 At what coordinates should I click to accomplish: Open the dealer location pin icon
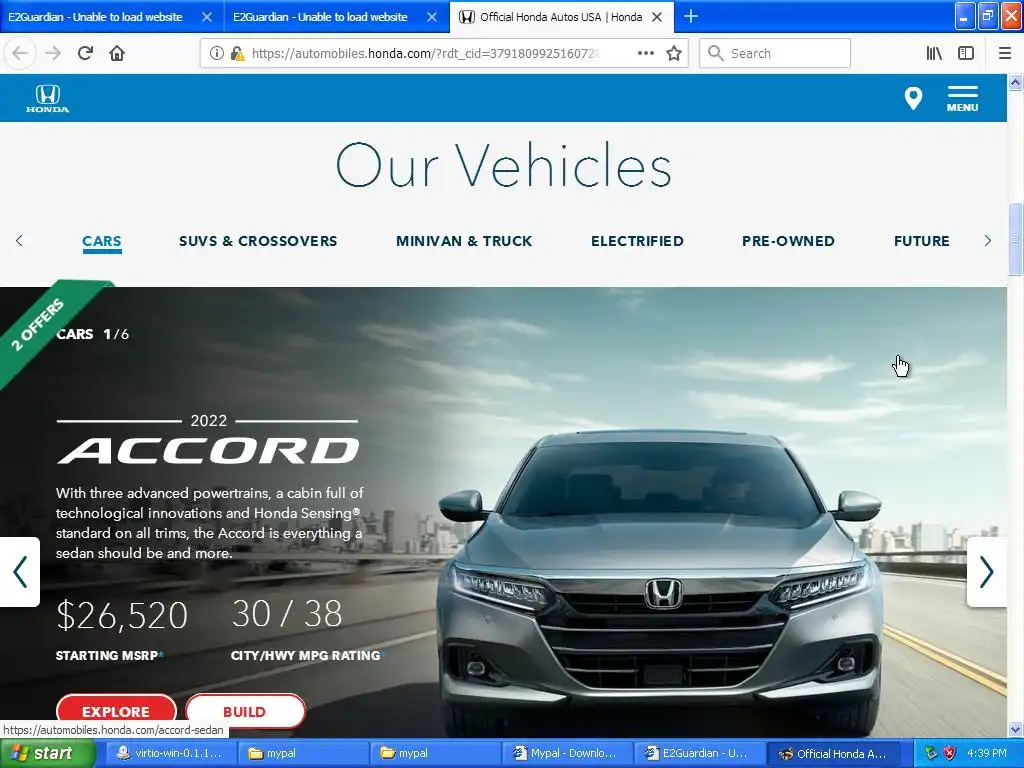(913, 99)
